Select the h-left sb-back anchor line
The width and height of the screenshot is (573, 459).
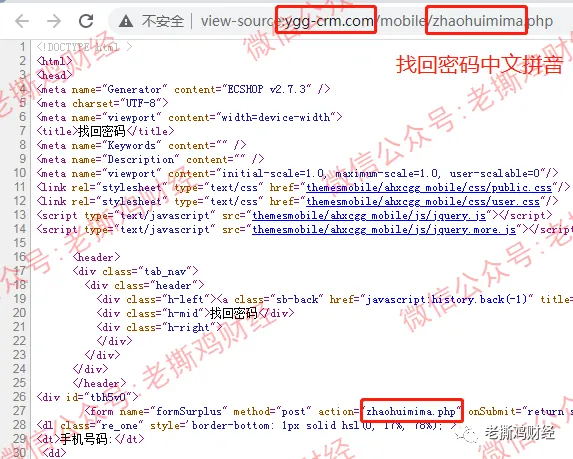[335, 299]
